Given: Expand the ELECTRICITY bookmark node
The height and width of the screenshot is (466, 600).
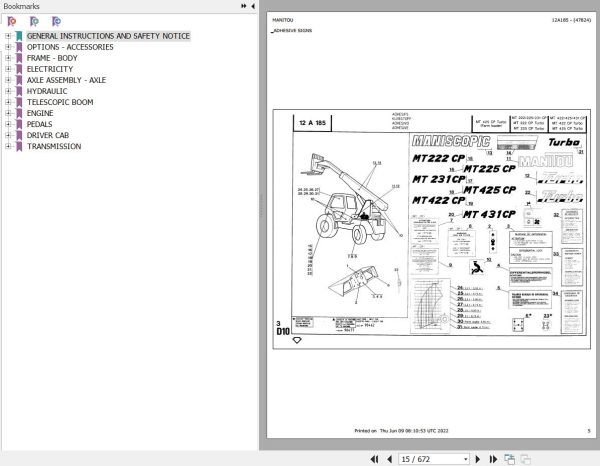Looking at the screenshot, I should (8, 69).
